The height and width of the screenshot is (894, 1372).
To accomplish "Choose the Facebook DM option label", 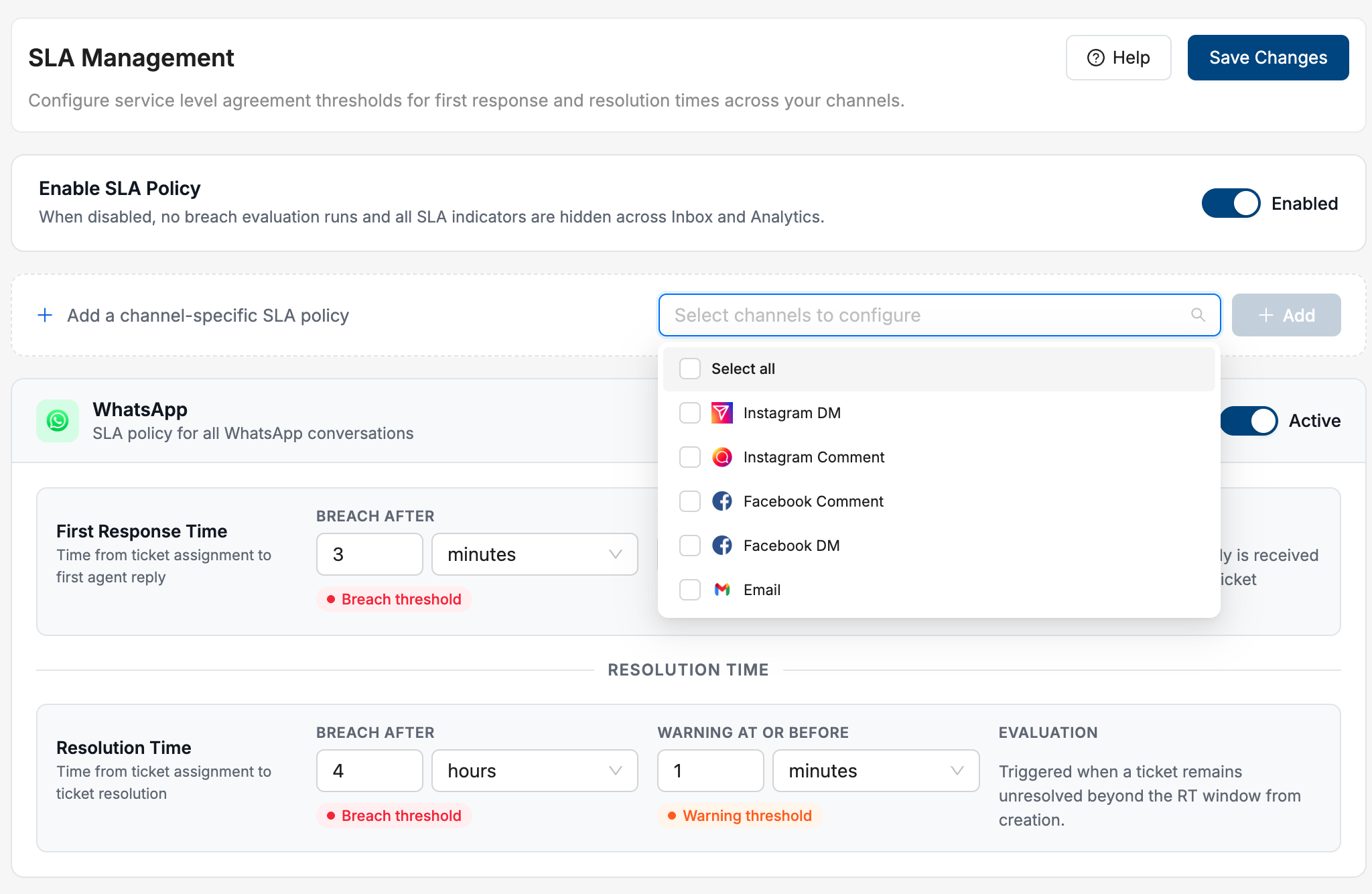I will click(x=791, y=546).
